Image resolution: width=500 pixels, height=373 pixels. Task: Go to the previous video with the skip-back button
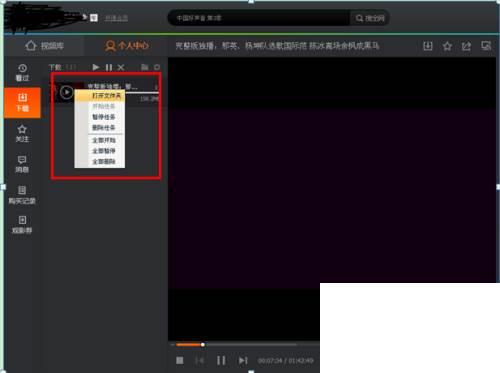(199, 361)
